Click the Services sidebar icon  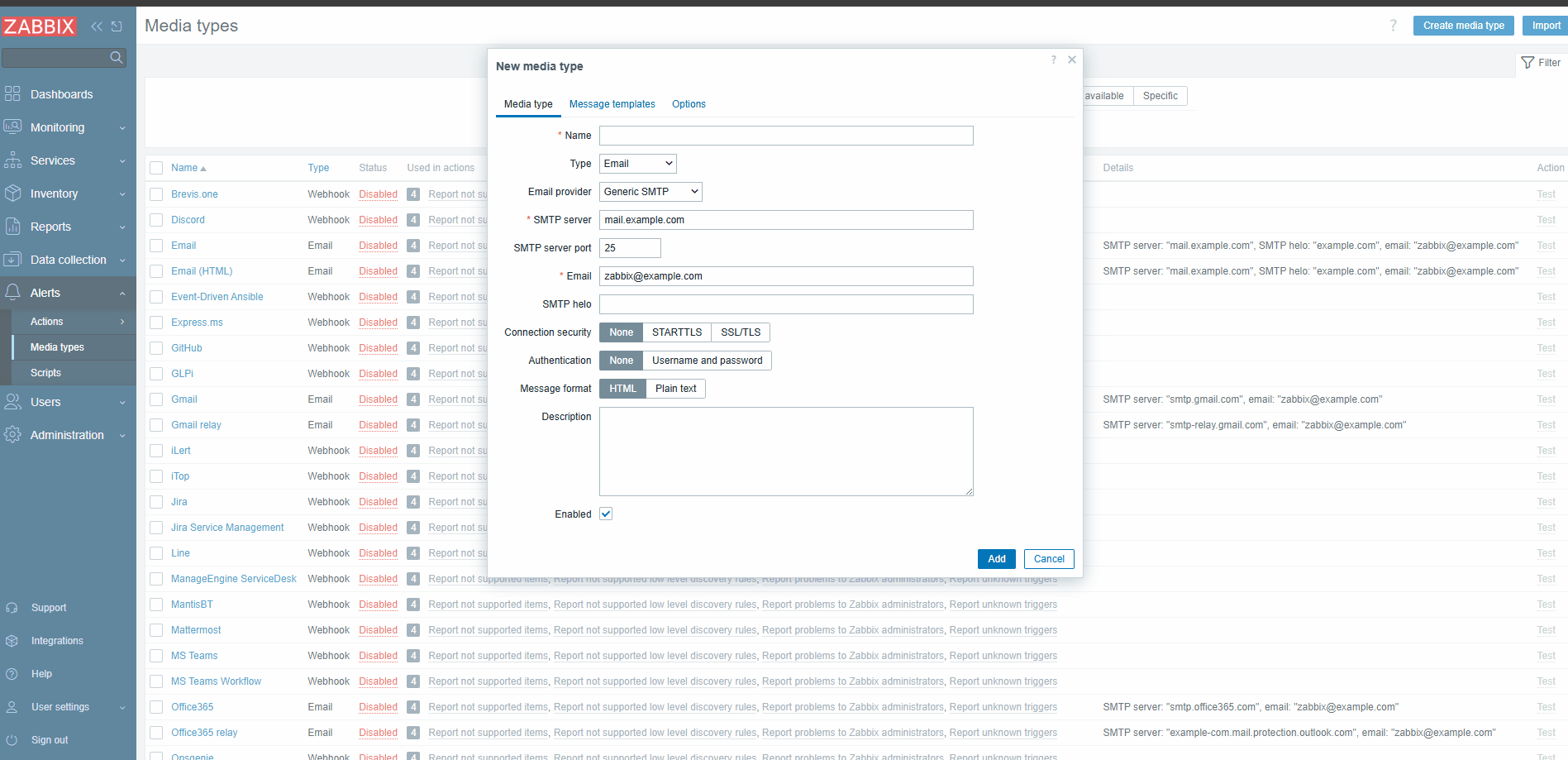coord(12,160)
